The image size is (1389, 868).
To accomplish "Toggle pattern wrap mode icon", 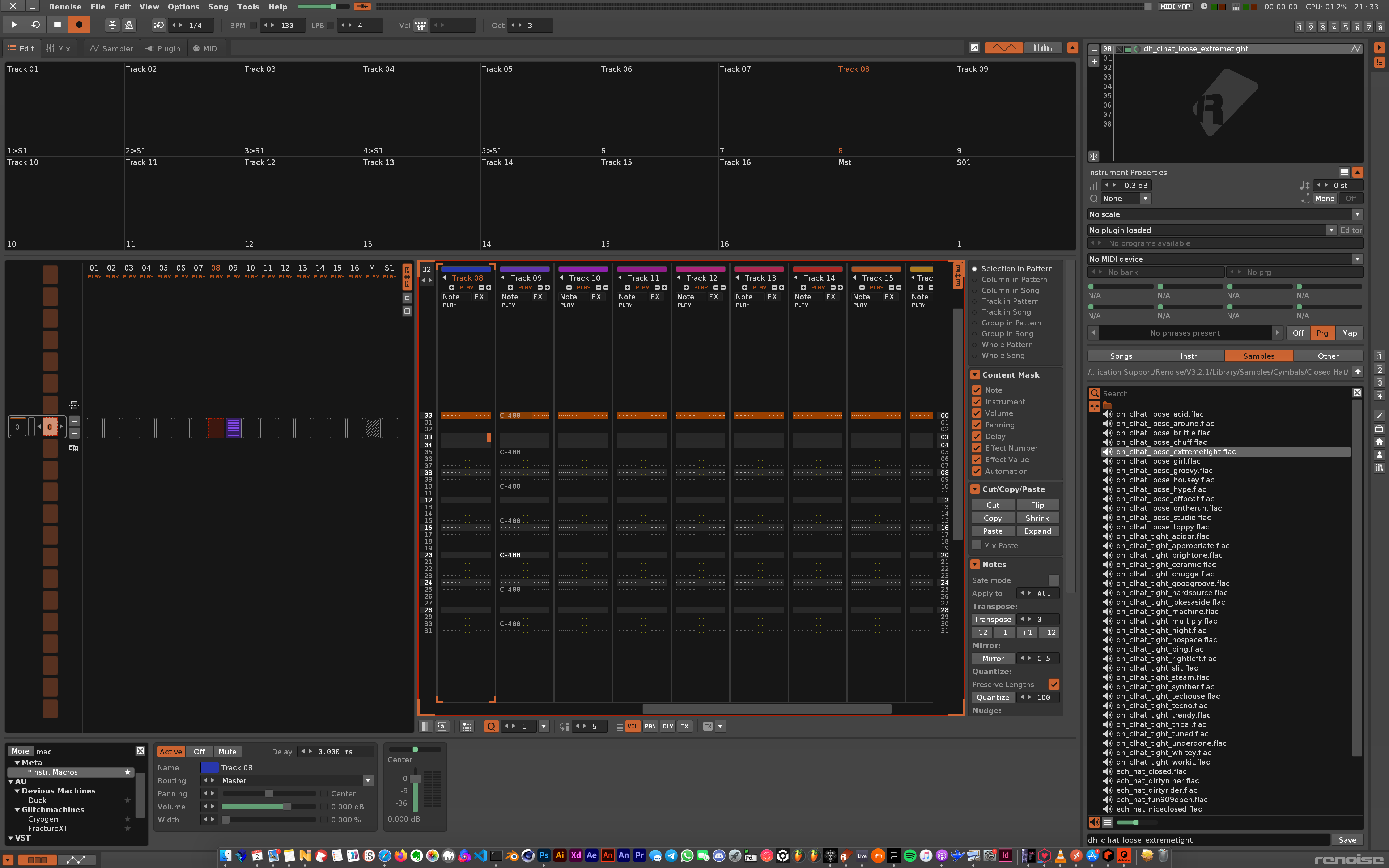I will click(x=442, y=726).
